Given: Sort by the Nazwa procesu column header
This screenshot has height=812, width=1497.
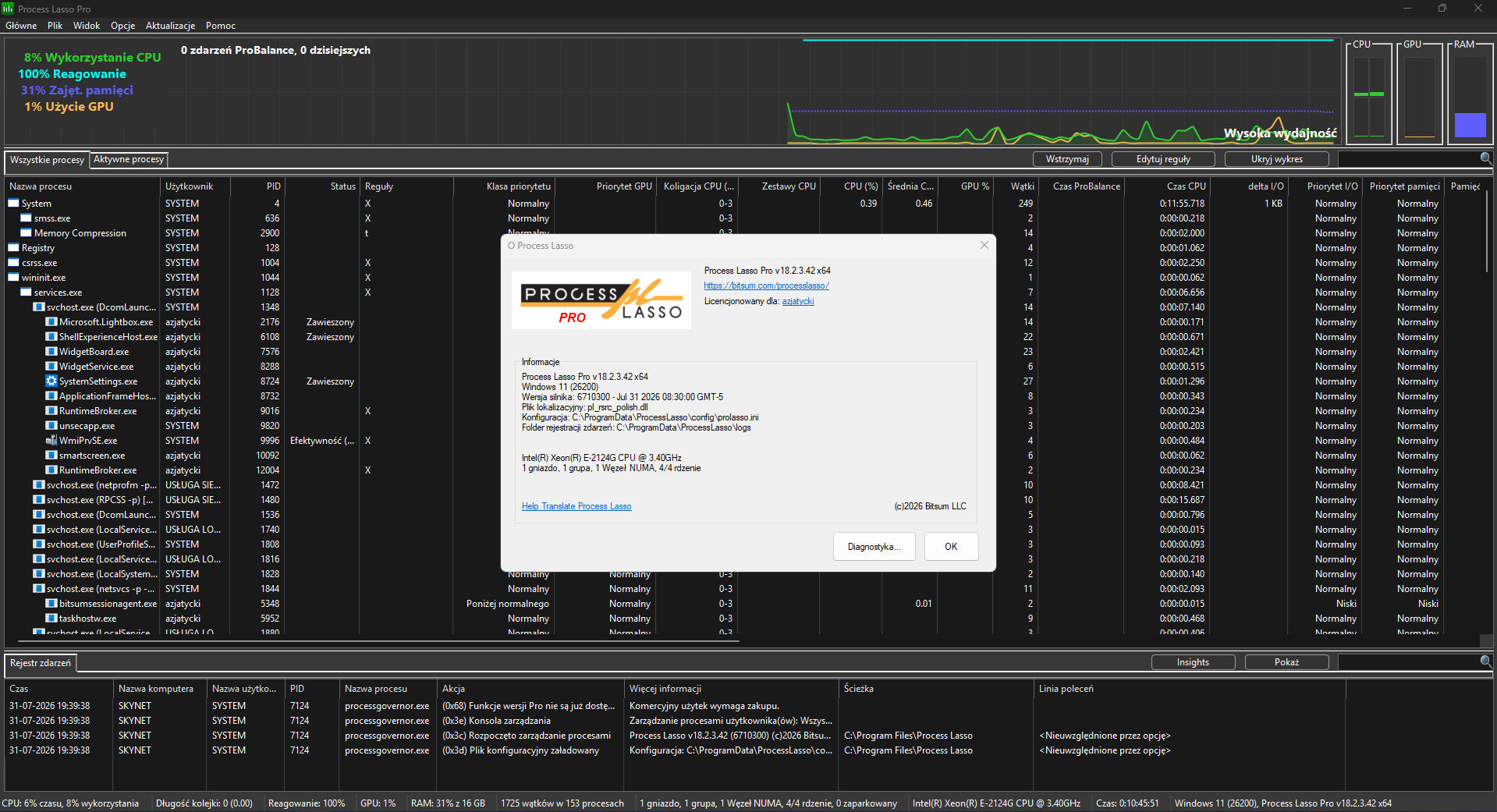Looking at the screenshot, I should (x=83, y=186).
